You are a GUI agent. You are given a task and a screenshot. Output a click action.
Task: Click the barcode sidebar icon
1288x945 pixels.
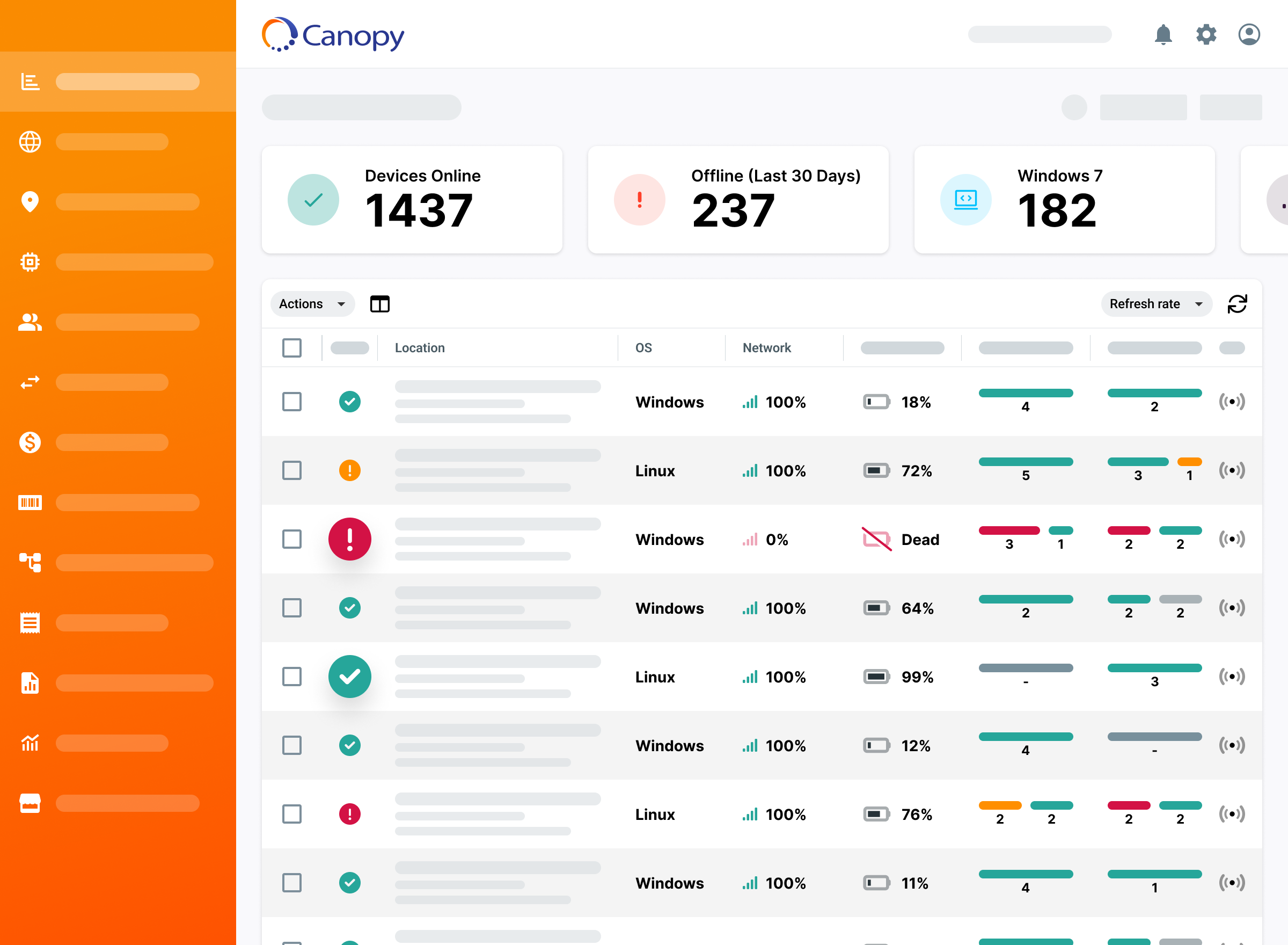30,502
